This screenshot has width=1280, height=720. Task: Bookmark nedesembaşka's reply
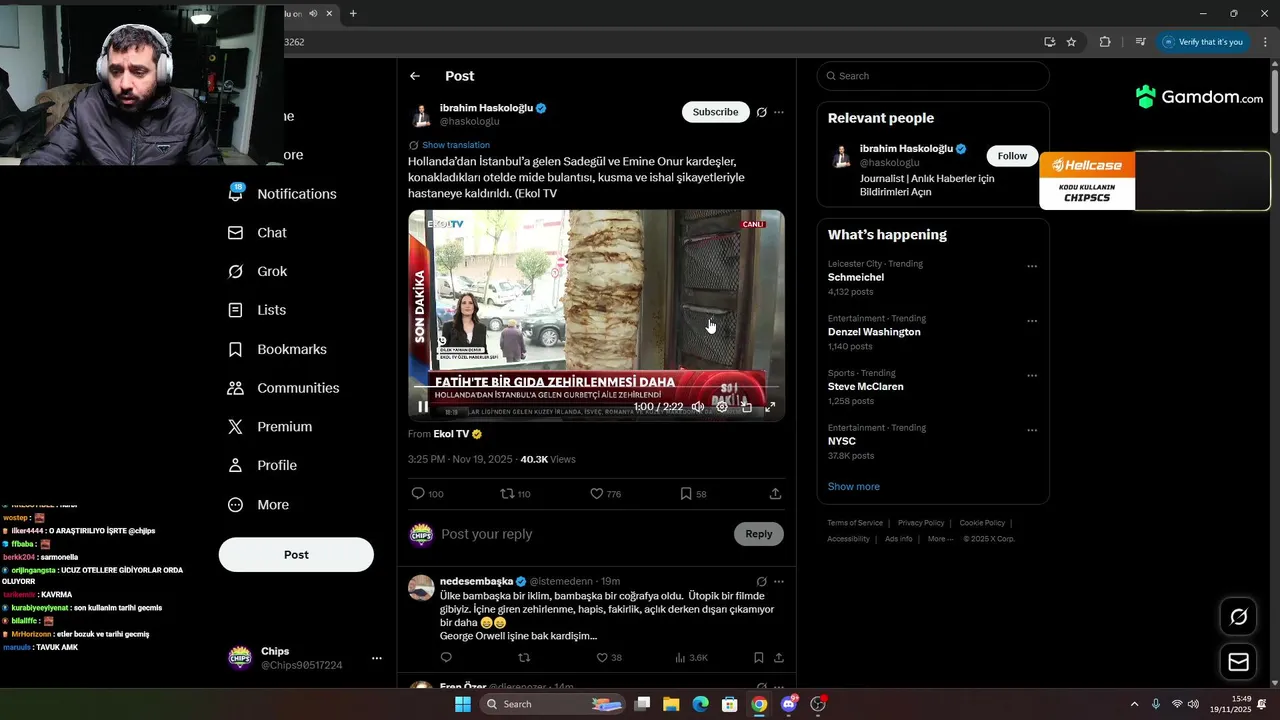point(758,658)
